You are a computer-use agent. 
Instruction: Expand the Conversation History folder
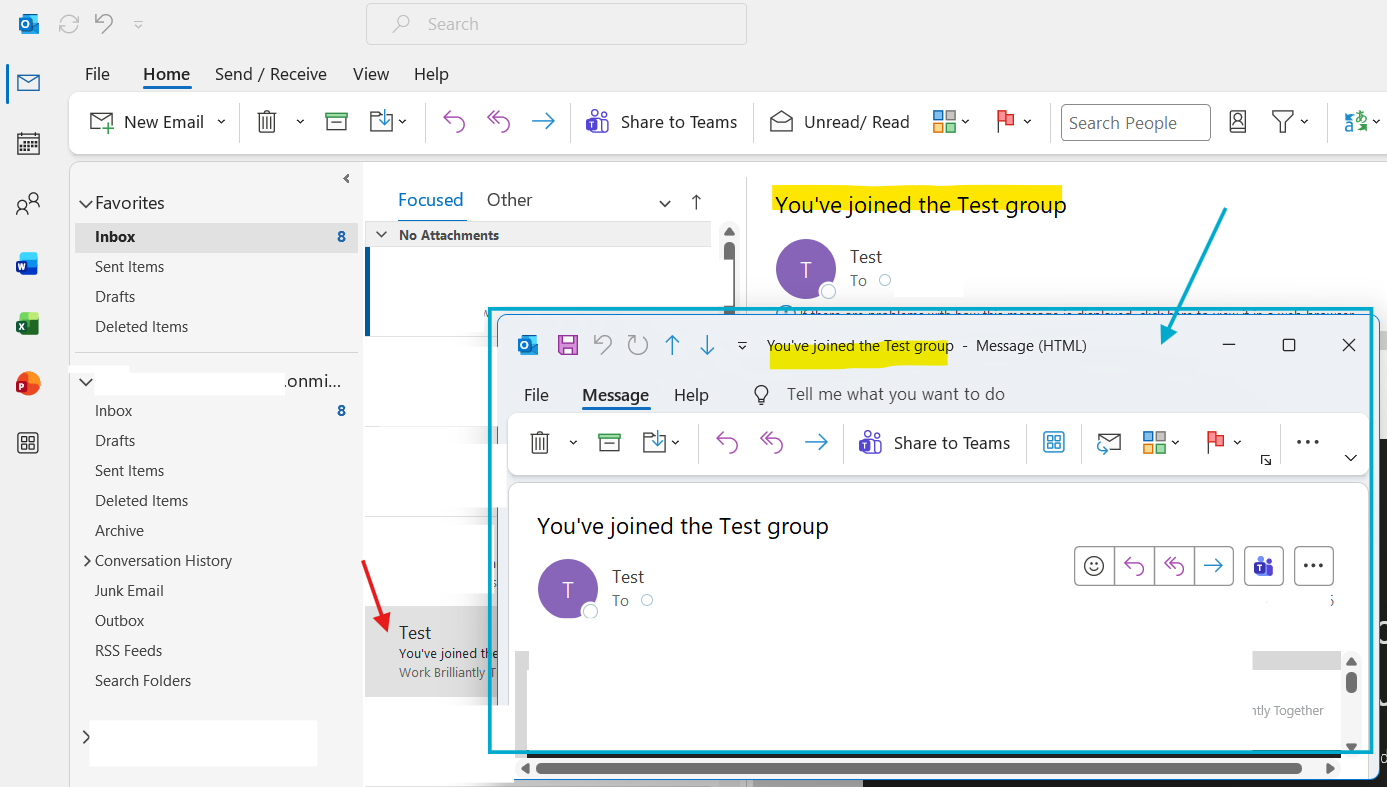pyautogui.click(x=87, y=561)
